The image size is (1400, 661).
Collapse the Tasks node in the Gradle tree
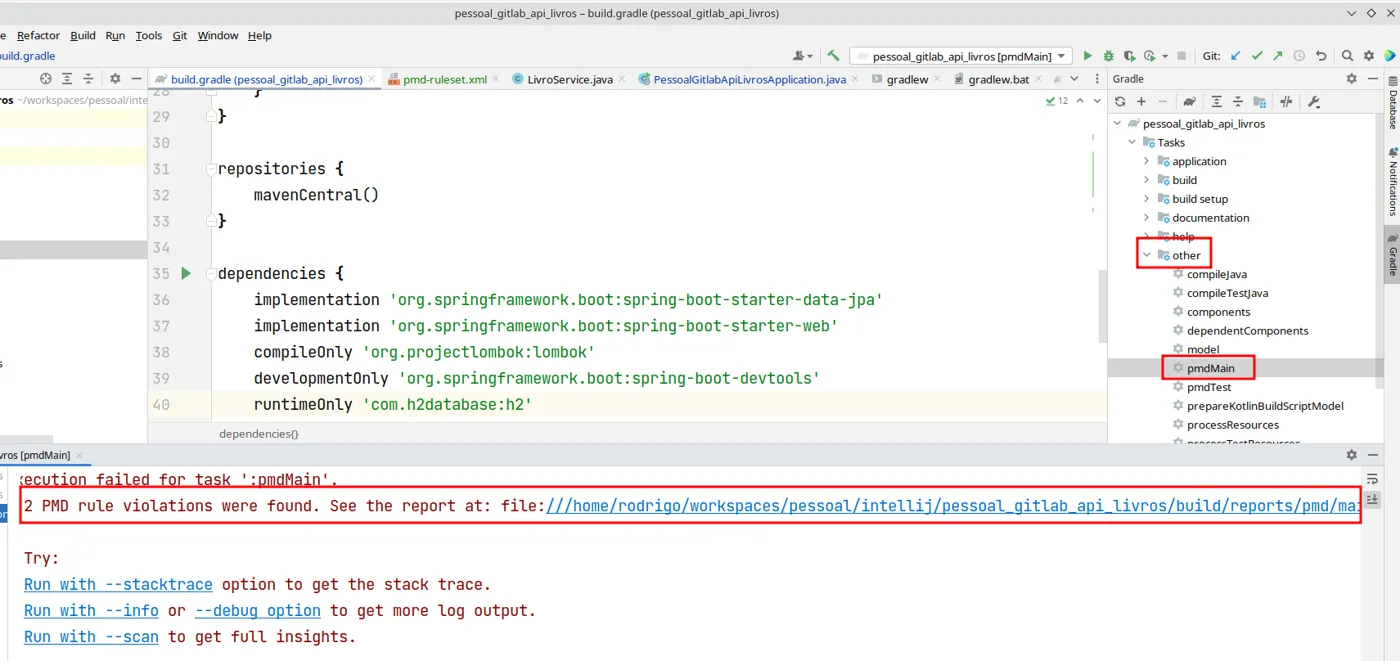[1132, 142]
